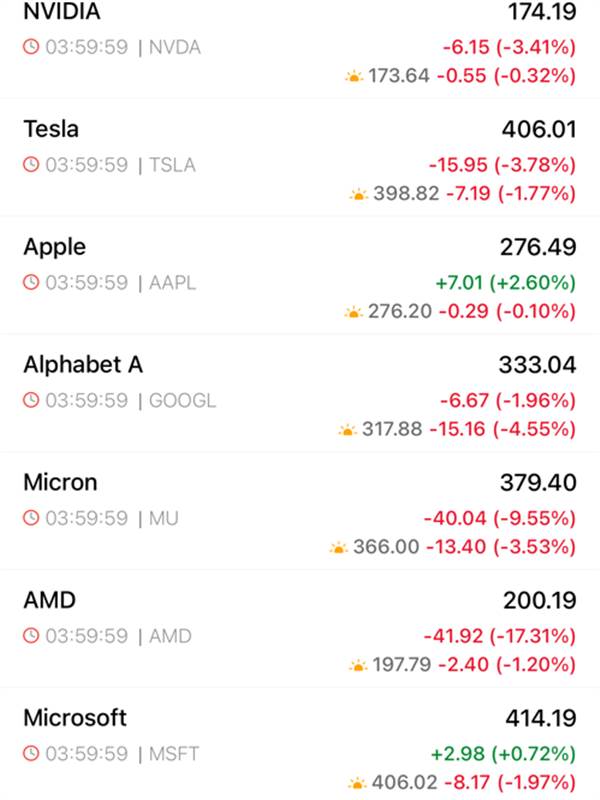600x800 pixels.
Task: Click Micron's pre-market price 366.00
Action: [x=385, y=547]
